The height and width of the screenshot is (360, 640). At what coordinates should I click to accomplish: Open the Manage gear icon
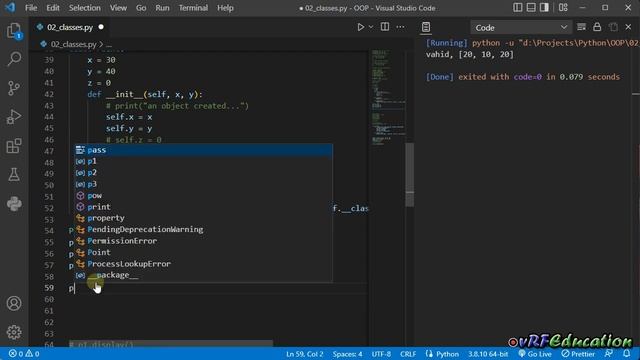(14, 332)
